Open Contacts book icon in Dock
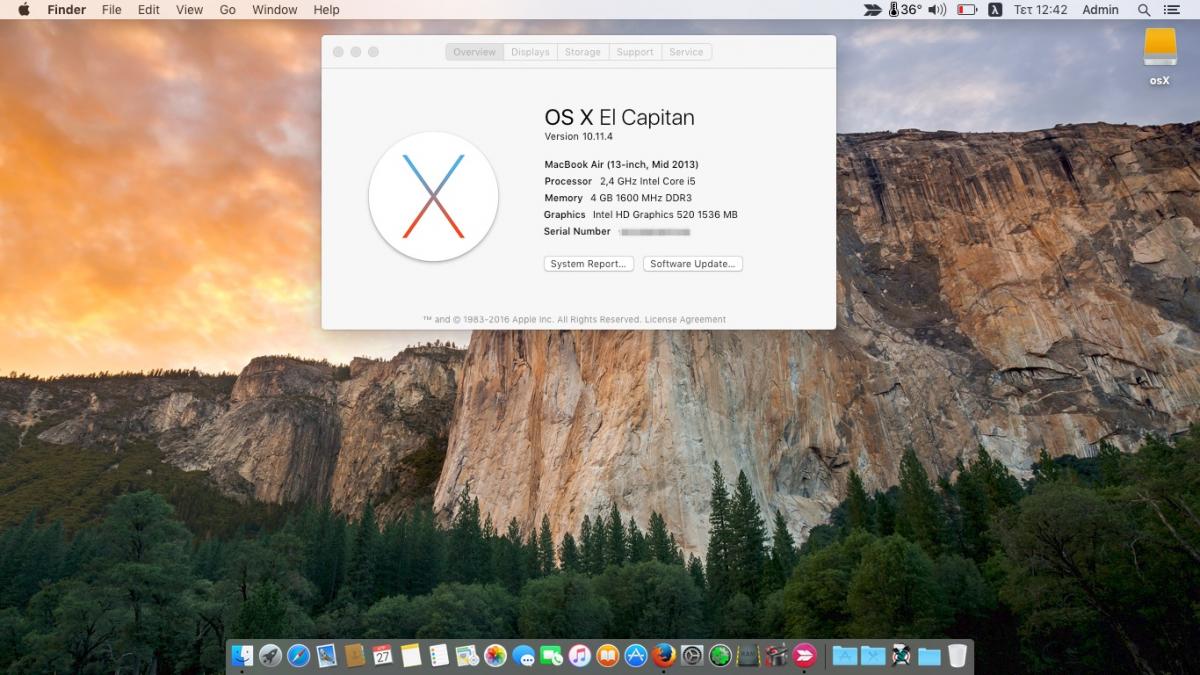Image resolution: width=1200 pixels, height=675 pixels. [x=354, y=656]
